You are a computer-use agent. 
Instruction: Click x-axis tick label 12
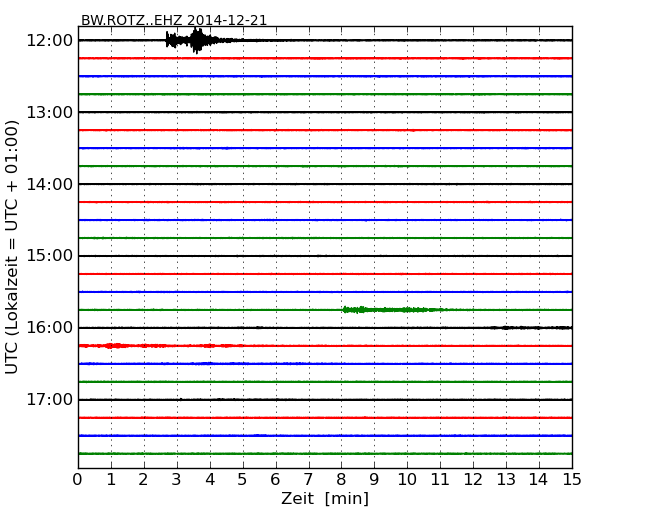pos(473,480)
